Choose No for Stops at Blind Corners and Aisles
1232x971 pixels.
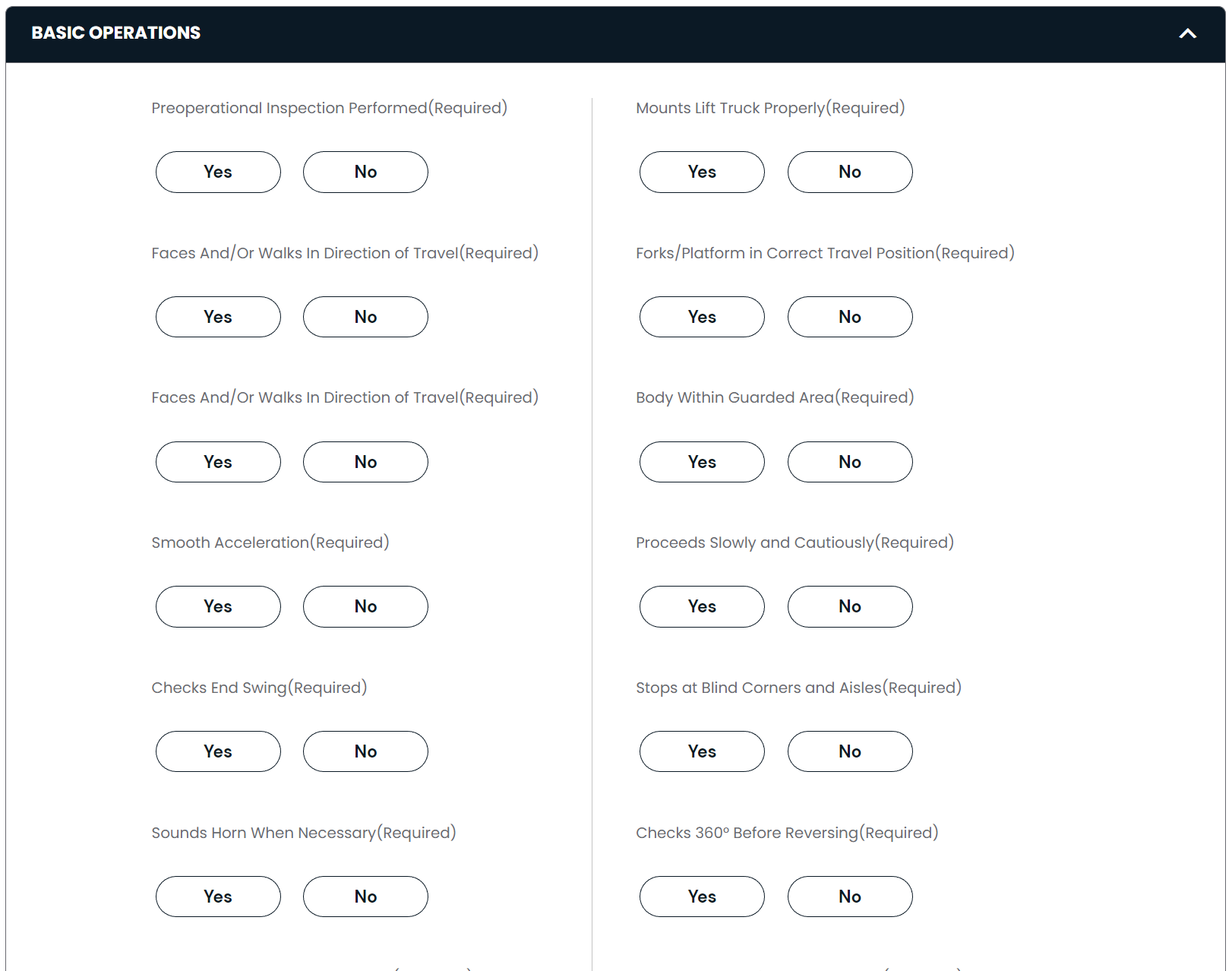click(849, 751)
